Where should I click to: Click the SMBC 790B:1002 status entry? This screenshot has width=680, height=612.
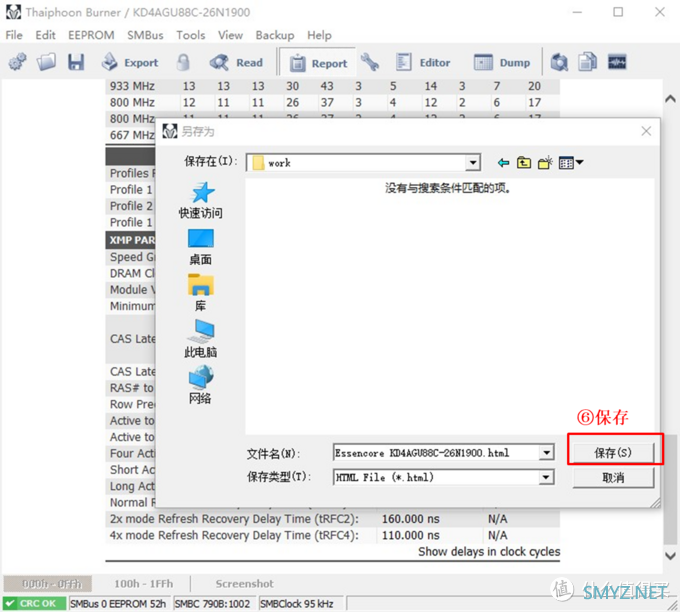(x=212, y=604)
